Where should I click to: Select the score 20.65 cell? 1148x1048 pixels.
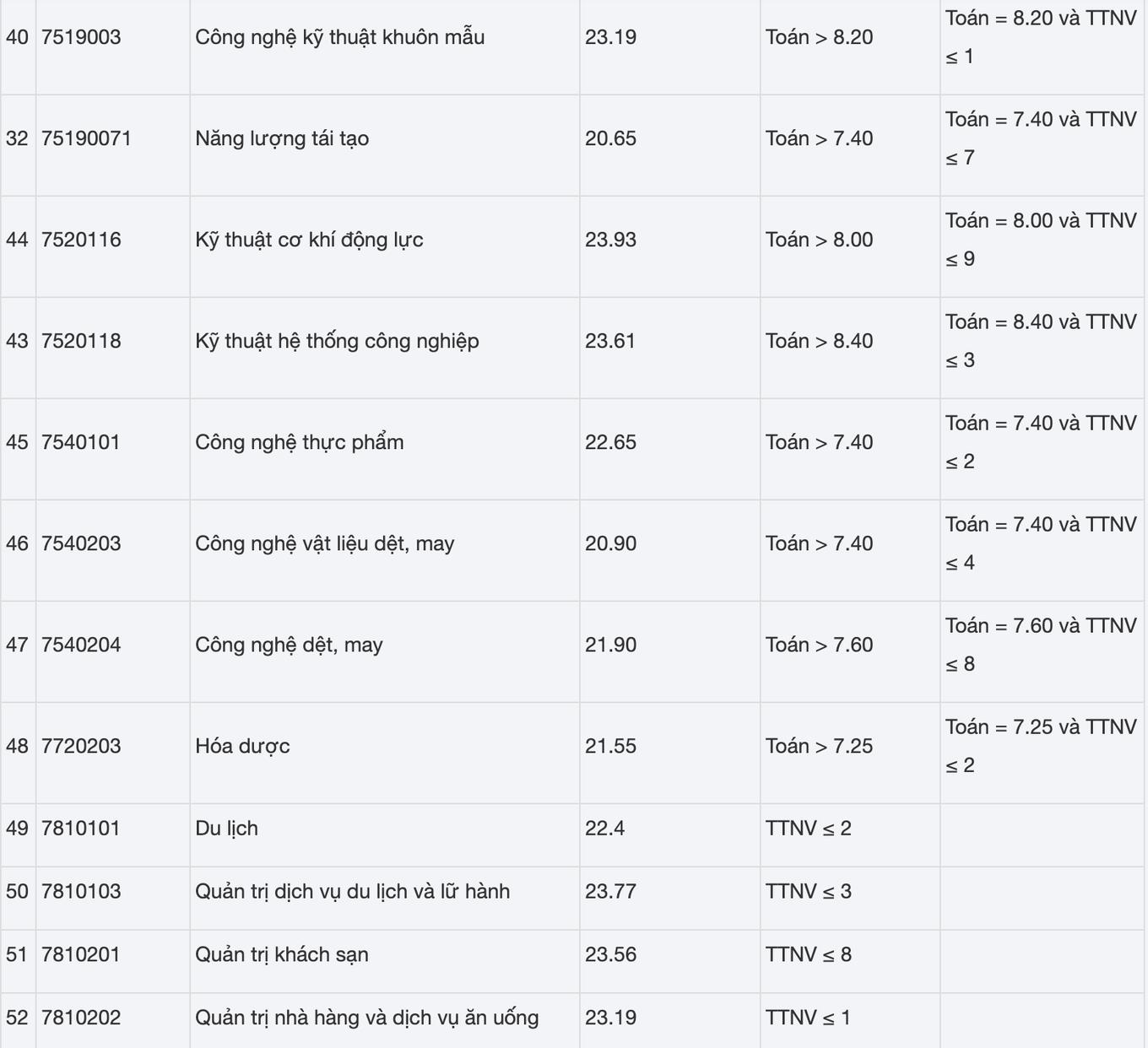point(610,138)
